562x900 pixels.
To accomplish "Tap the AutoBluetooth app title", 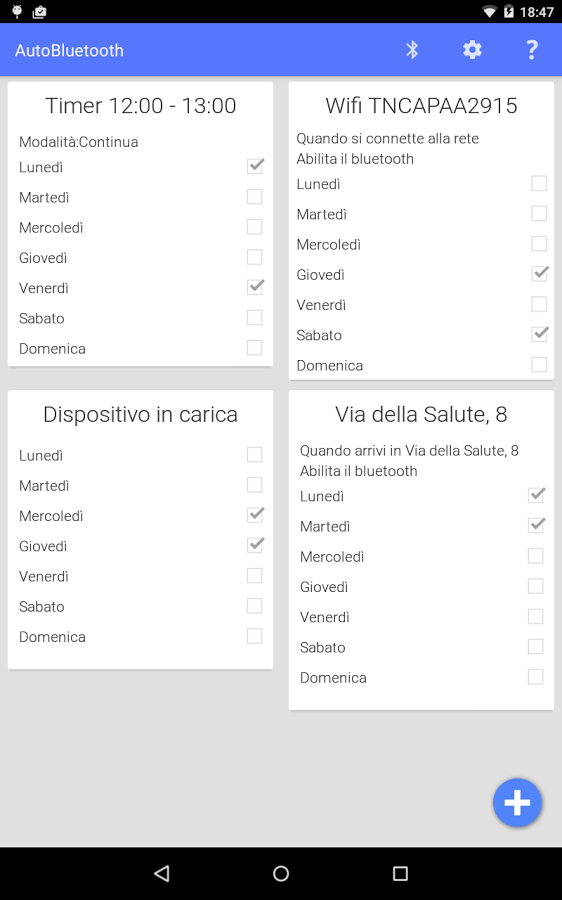I will point(69,51).
